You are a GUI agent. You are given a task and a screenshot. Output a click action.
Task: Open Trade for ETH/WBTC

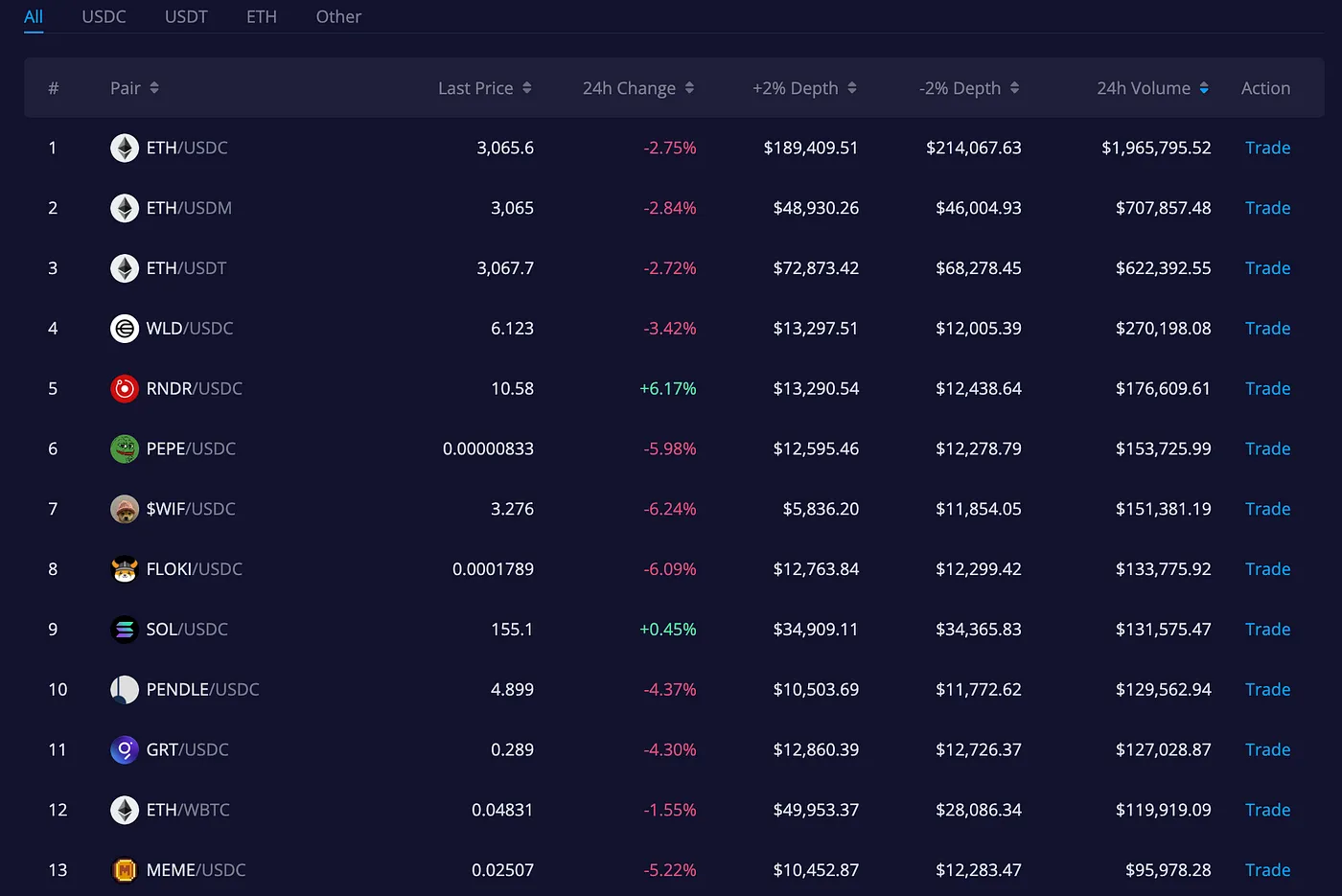click(1267, 810)
